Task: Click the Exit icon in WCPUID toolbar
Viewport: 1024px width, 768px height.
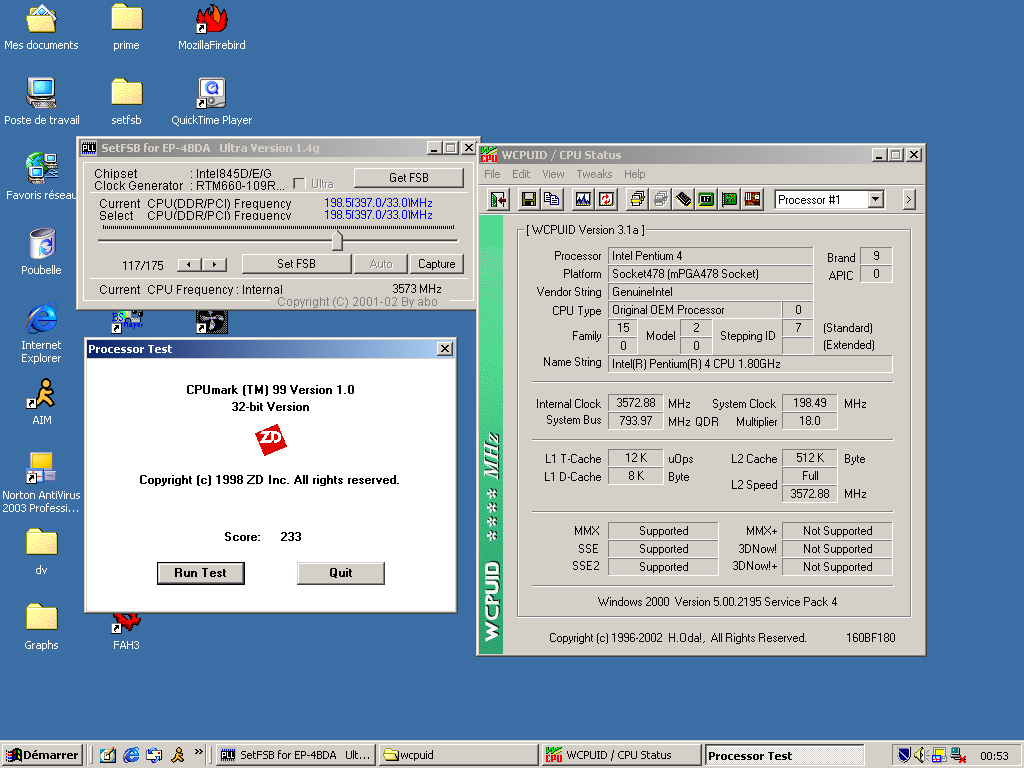Action: (499, 199)
